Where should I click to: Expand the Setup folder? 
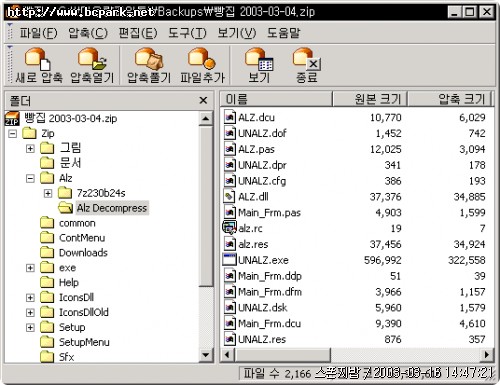pyautogui.click(x=30, y=327)
